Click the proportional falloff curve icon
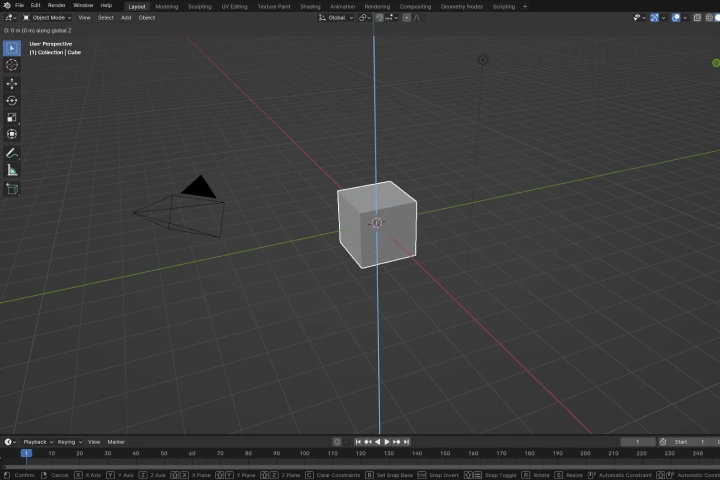This screenshot has height=480, width=720. [x=419, y=18]
